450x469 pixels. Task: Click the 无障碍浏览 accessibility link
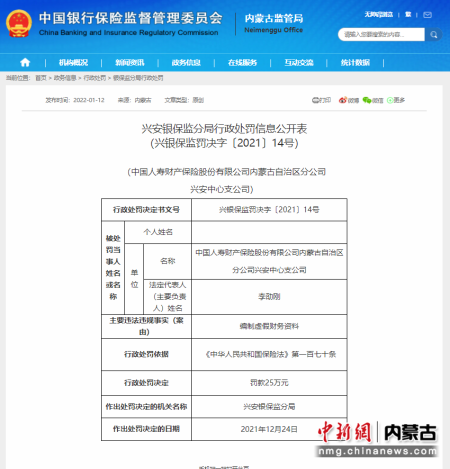pyautogui.click(x=379, y=14)
